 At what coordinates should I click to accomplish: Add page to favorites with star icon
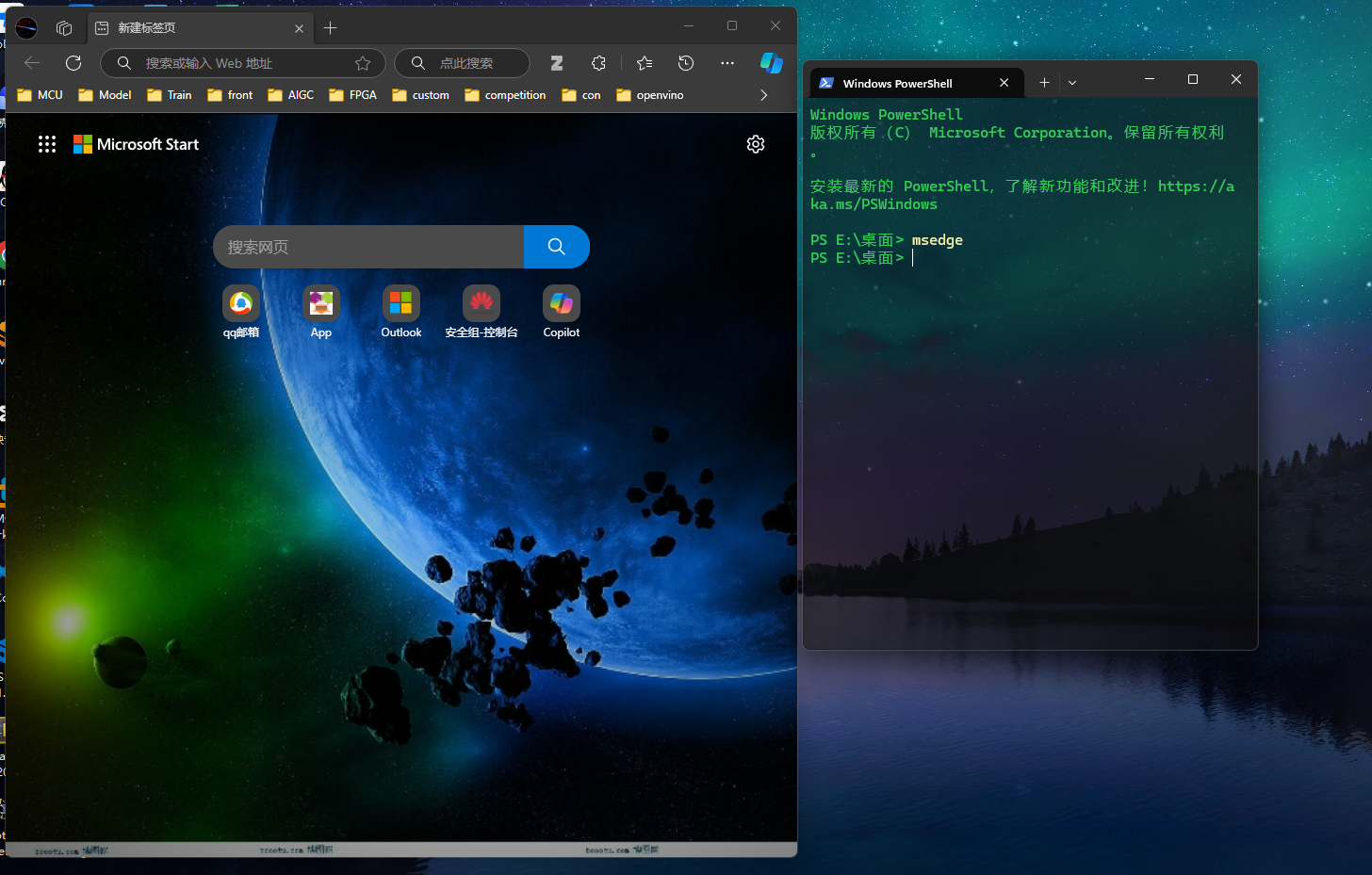tap(363, 63)
